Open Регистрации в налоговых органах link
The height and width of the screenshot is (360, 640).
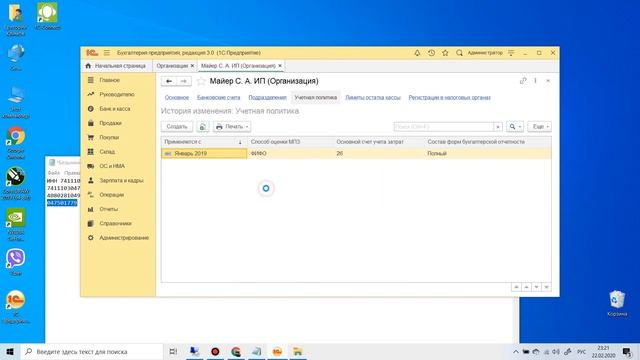click(449, 98)
